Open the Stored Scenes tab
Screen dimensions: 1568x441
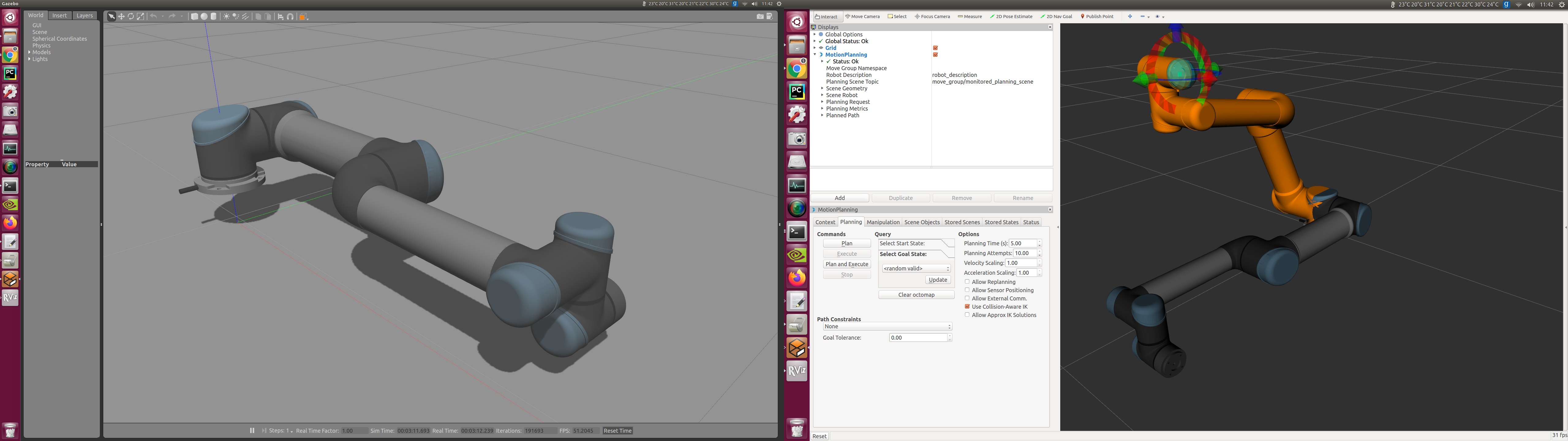click(962, 222)
